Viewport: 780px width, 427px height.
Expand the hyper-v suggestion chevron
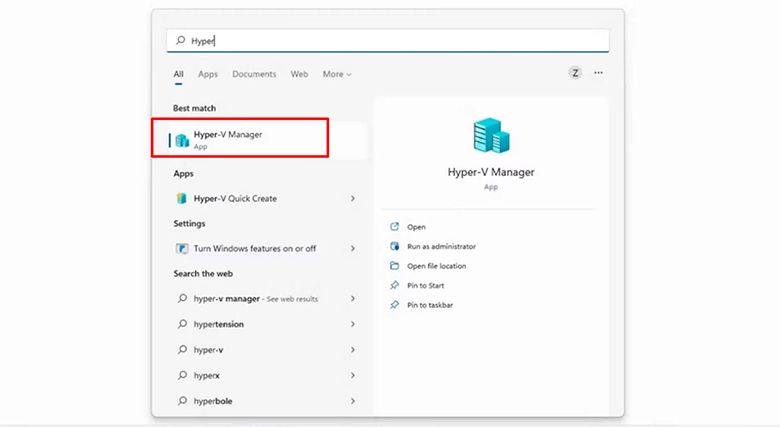tap(353, 350)
